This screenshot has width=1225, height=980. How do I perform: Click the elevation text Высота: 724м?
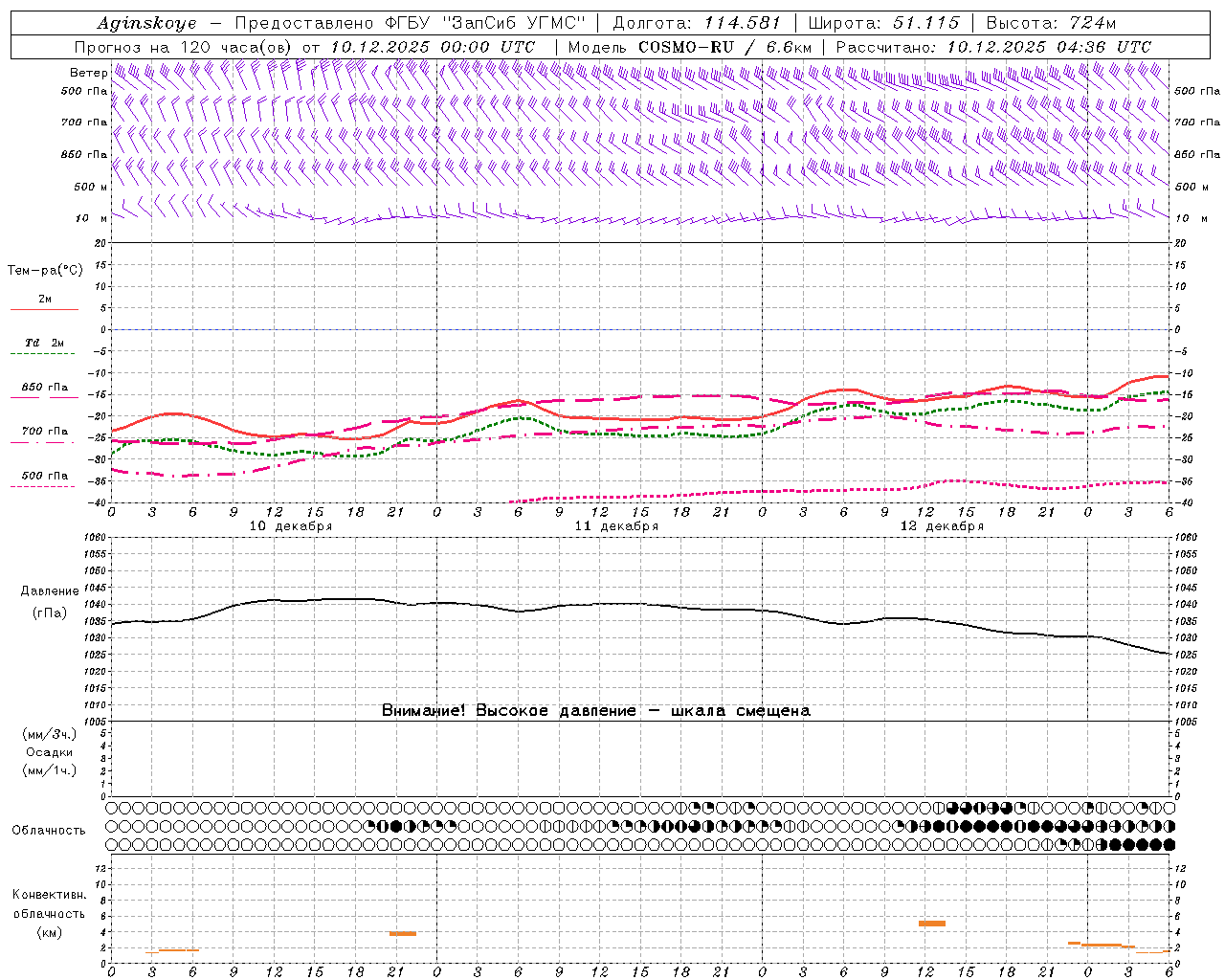pos(1051,23)
